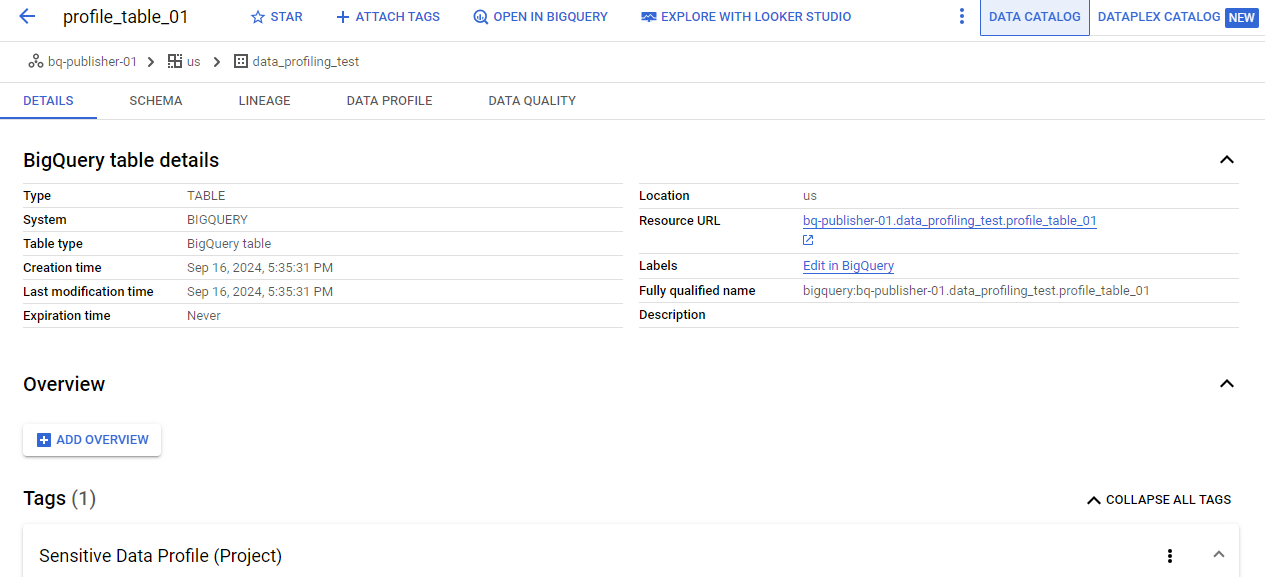
Task: Click the BigQuery table details heading
Action: [x=121, y=160]
